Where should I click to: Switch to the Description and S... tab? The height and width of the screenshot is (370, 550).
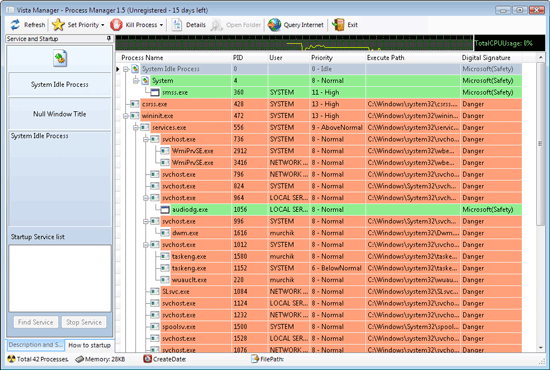click(x=36, y=345)
